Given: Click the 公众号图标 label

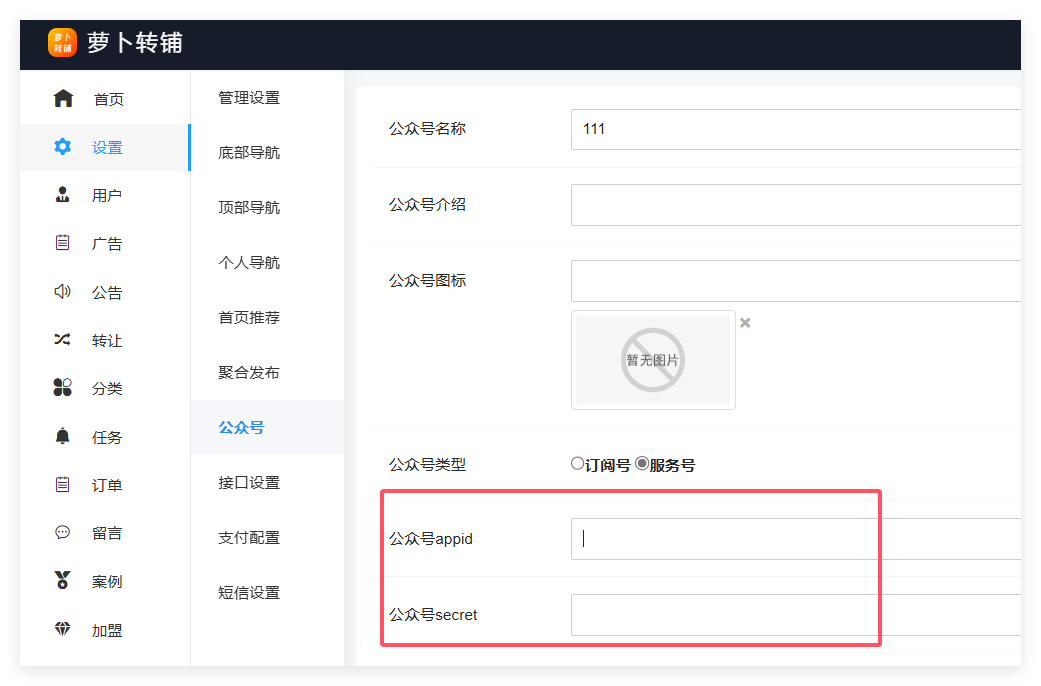Looking at the screenshot, I should (x=428, y=281).
